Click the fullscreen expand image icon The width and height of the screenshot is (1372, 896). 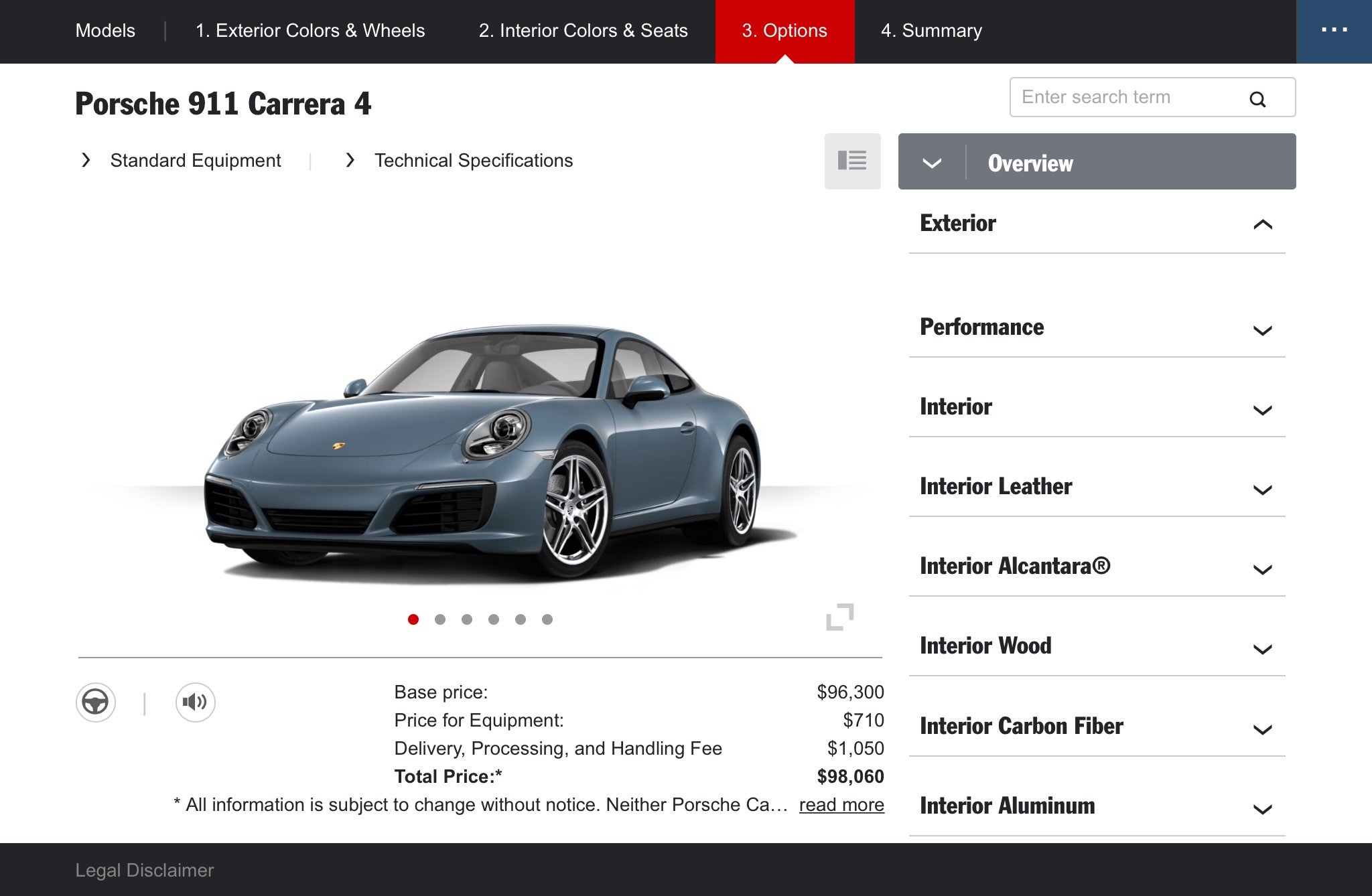(x=840, y=617)
